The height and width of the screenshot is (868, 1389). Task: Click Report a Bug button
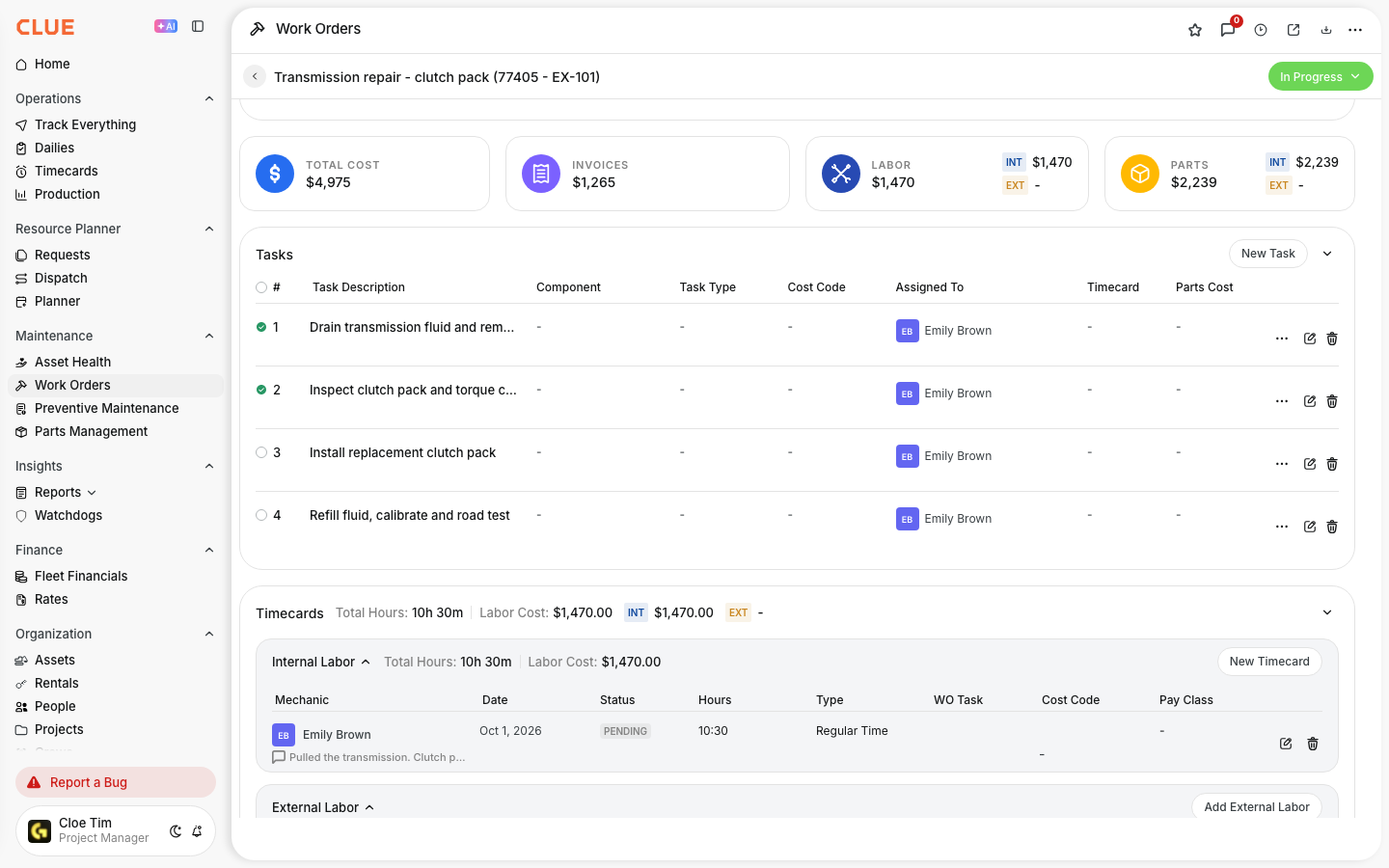point(116,782)
